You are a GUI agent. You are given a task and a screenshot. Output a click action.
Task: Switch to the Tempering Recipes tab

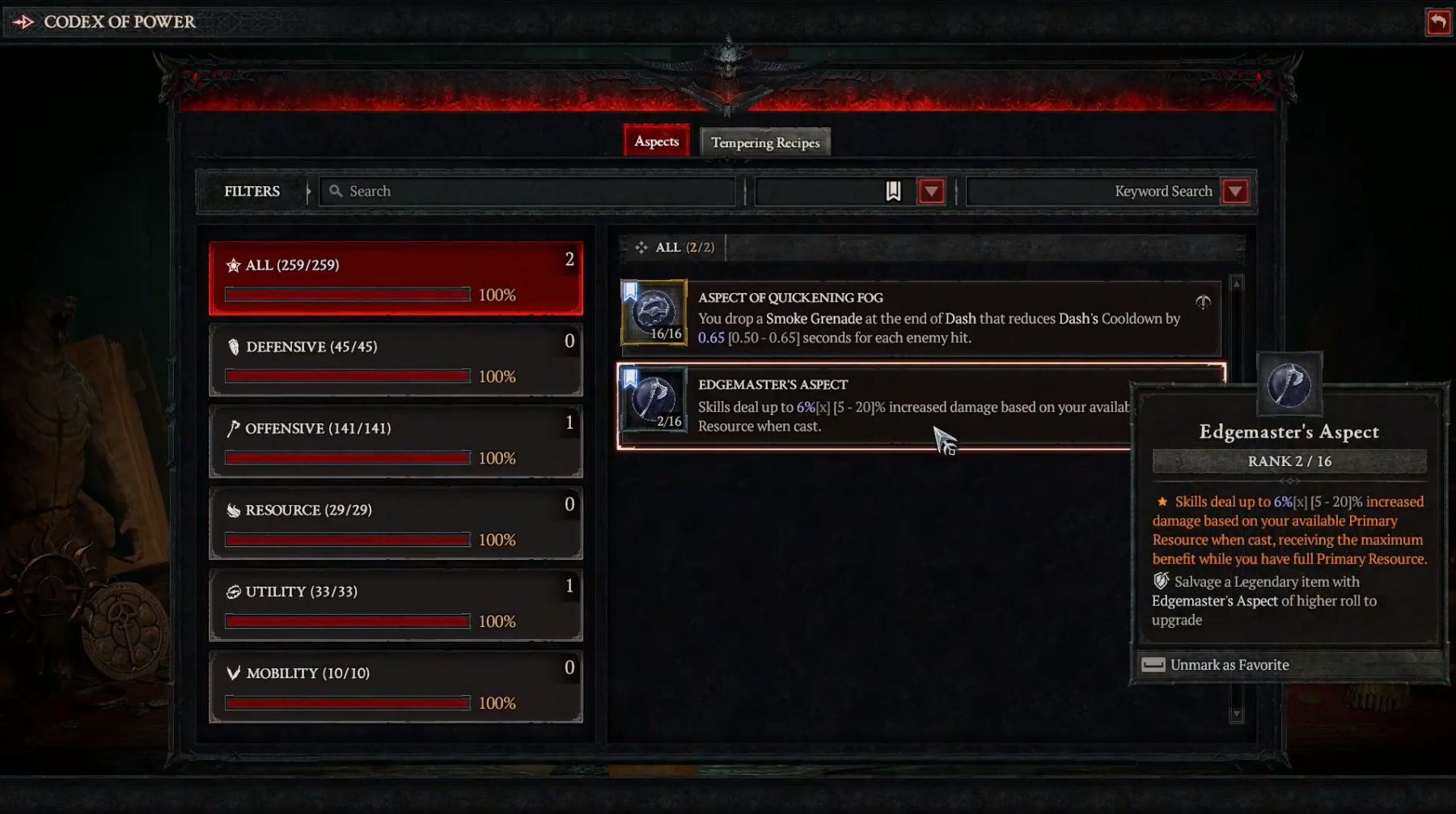(x=765, y=142)
